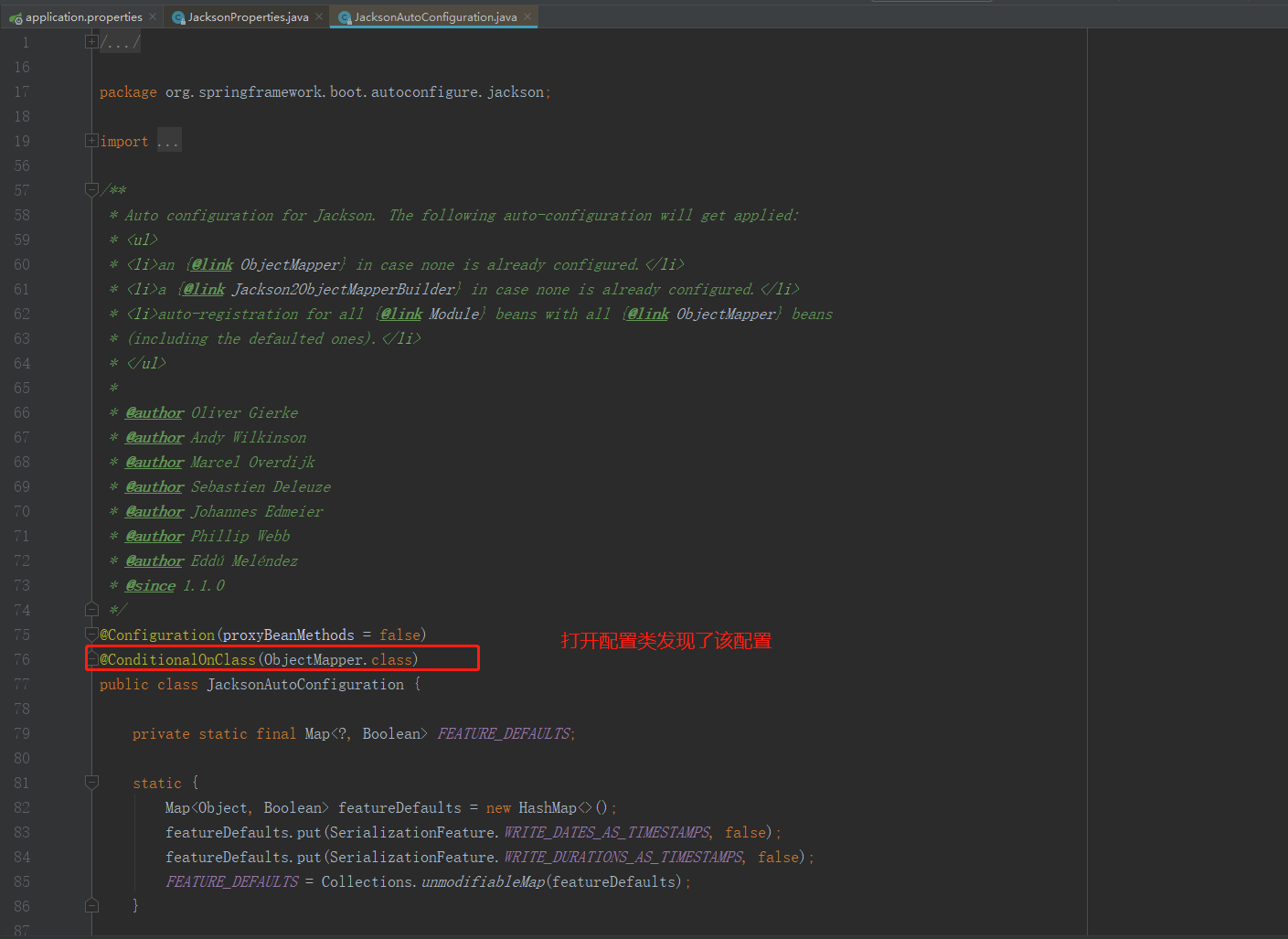Viewport: 1288px width, 939px height.
Task: Click the @ConditionalOnClass annotation
Action: coord(177,659)
